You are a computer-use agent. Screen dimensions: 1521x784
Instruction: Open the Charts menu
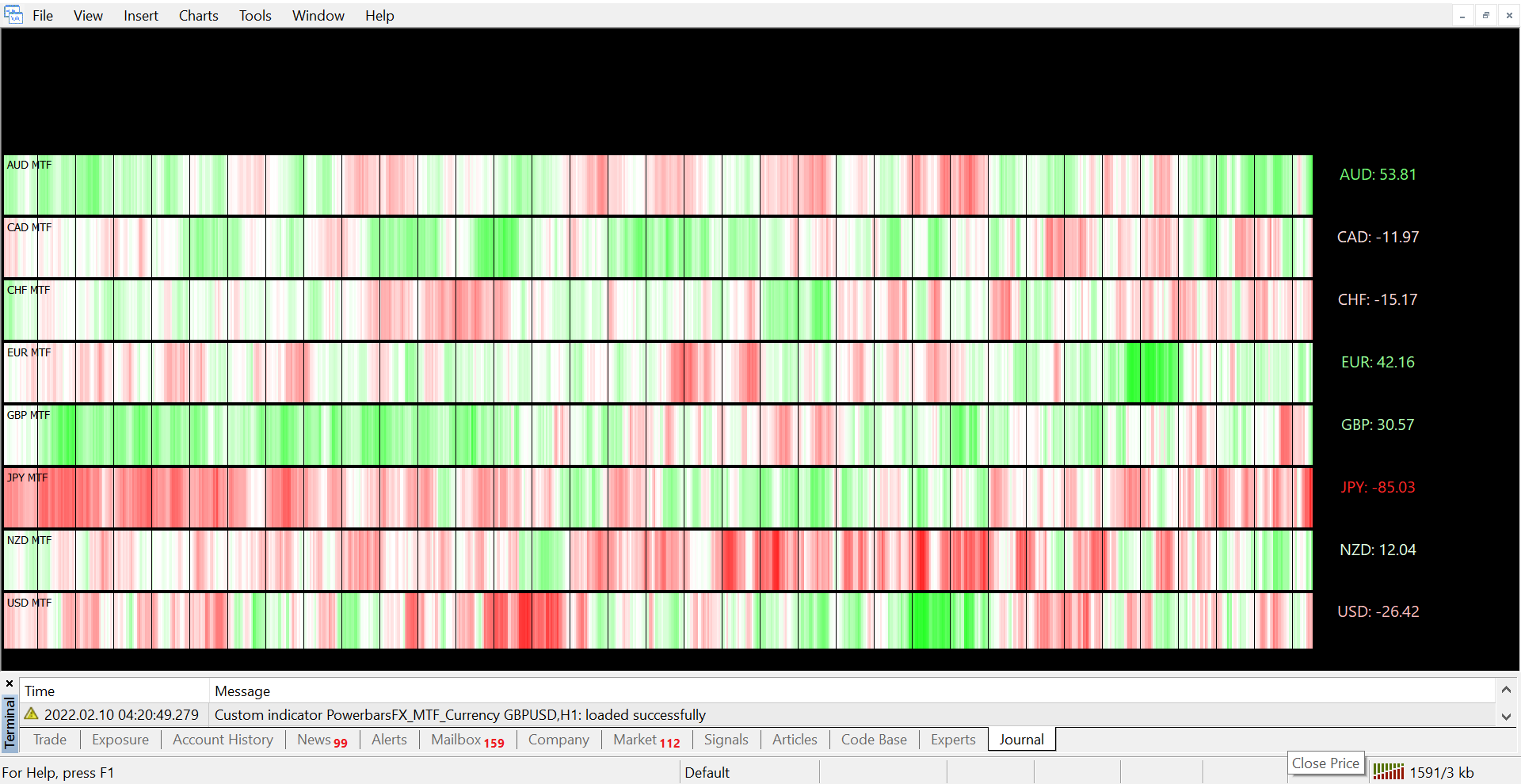tap(198, 16)
